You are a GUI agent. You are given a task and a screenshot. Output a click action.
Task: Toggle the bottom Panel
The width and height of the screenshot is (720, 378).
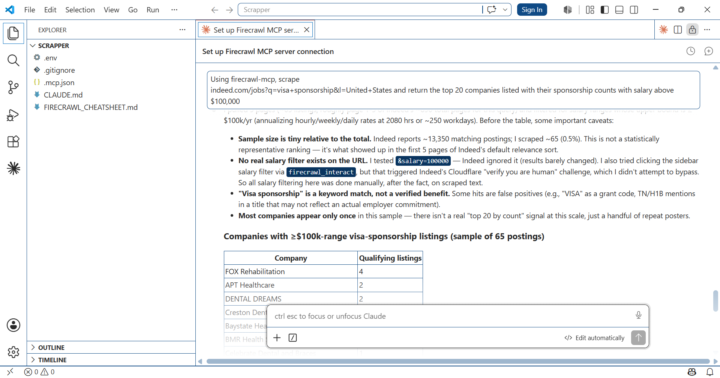pyautogui.click(x=619, y=10)
